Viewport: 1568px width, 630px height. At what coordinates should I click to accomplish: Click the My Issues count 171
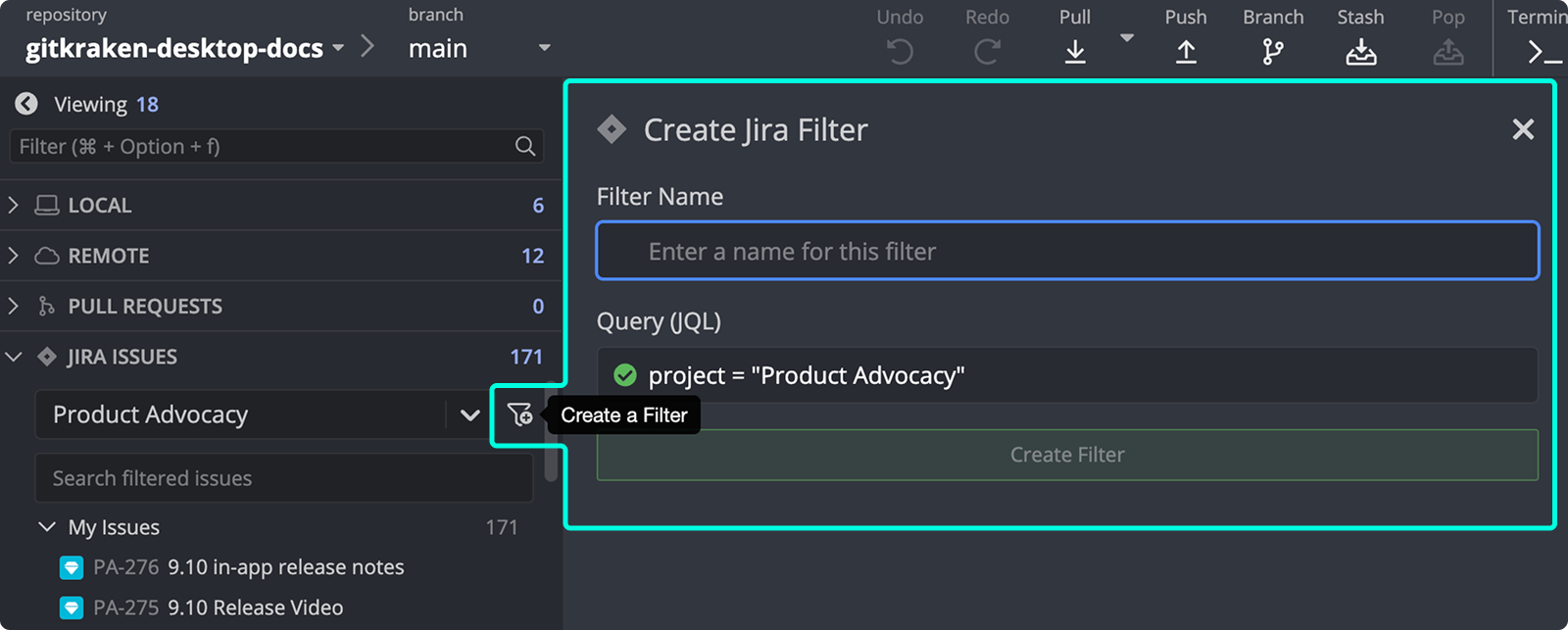(x=502, y=527)
